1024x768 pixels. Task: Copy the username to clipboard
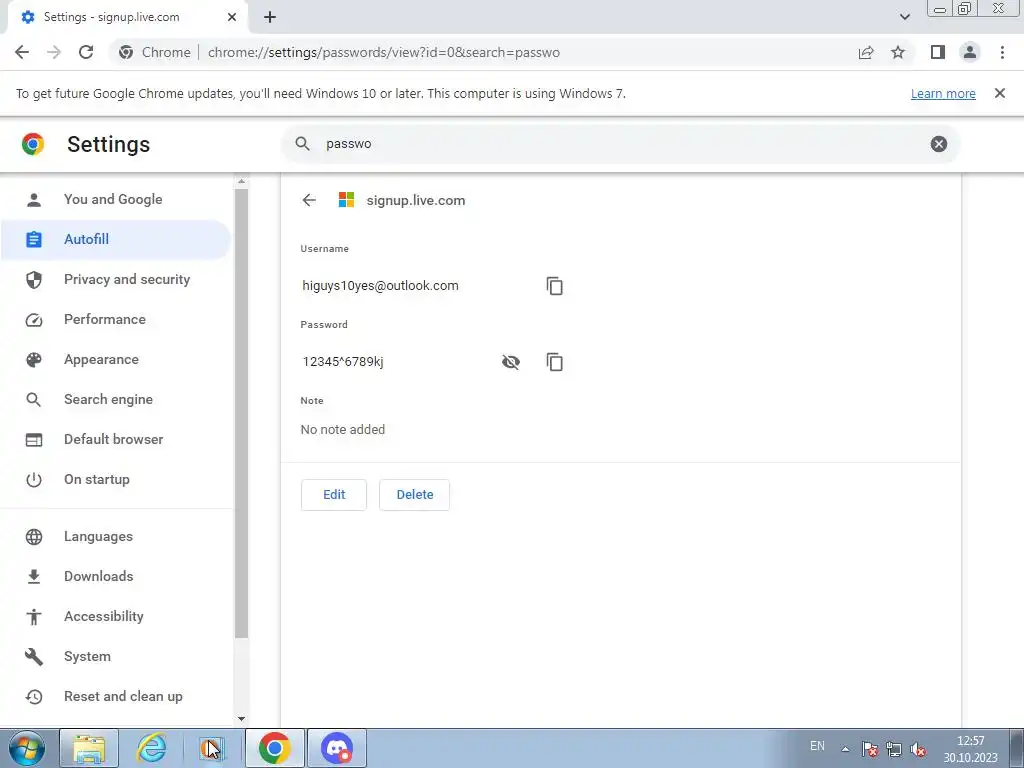tap(554, 286)
